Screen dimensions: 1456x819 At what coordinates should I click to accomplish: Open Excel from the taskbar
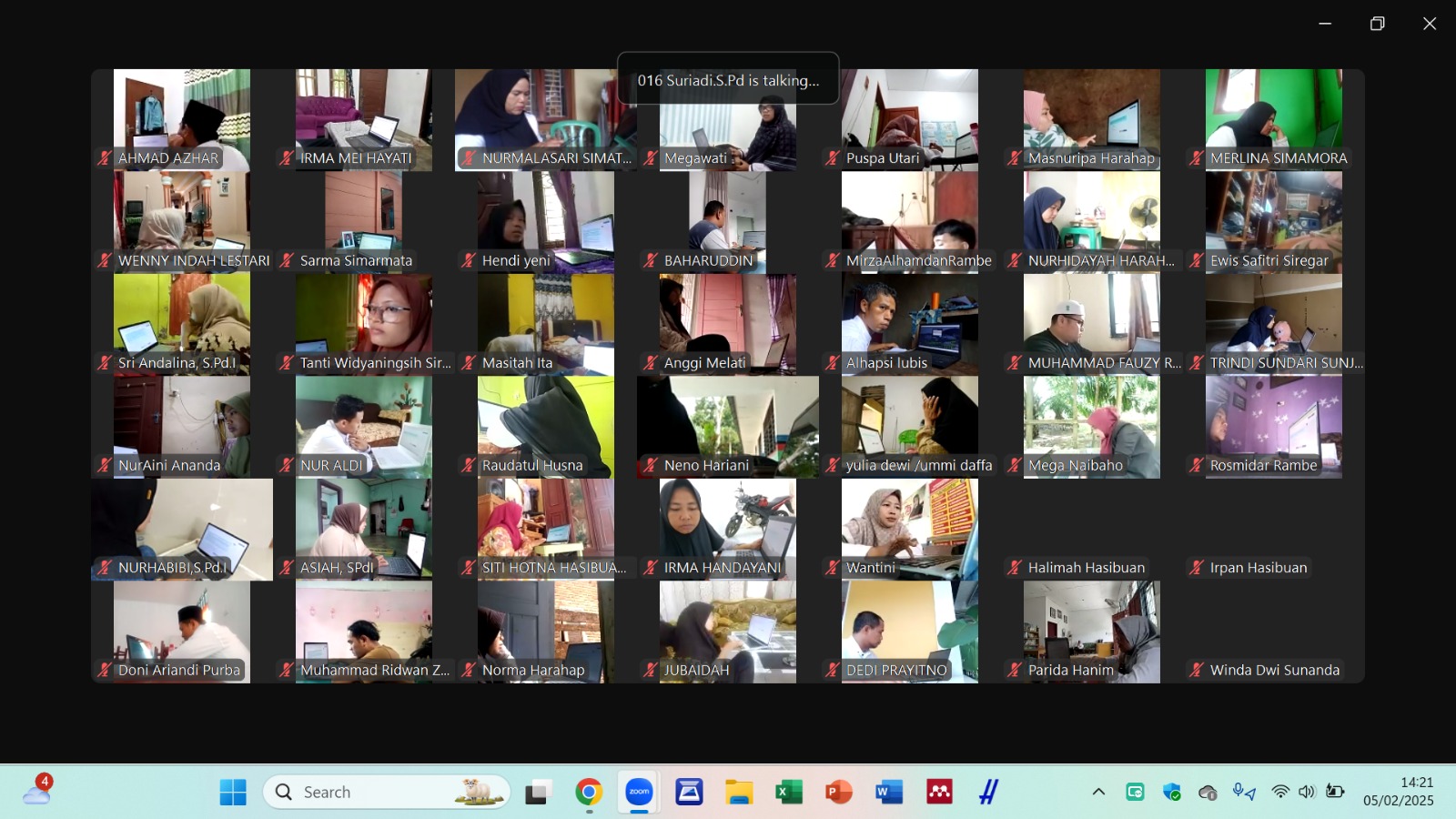(789, 792)
